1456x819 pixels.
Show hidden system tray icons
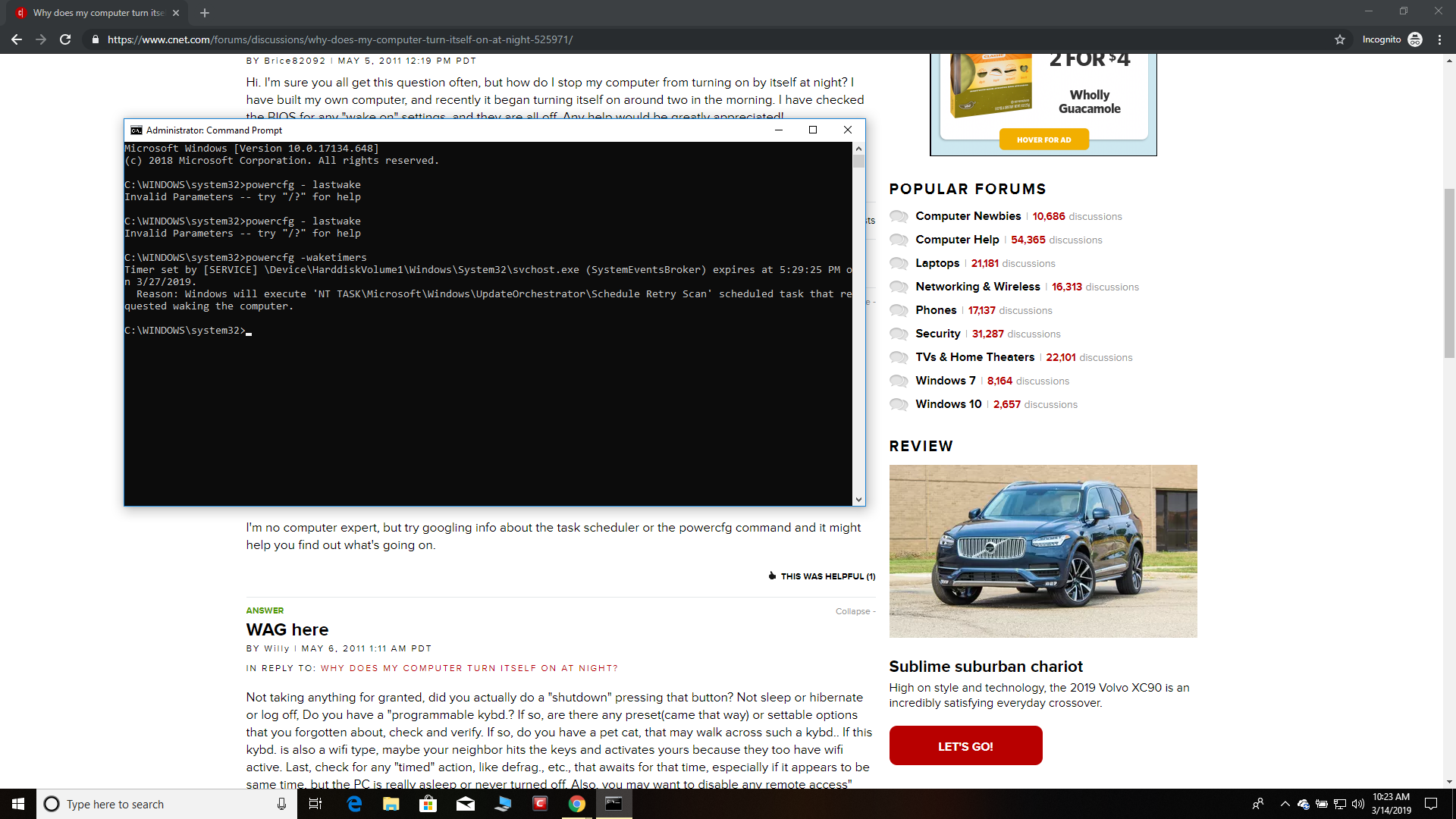click(x=1285, y=804)
